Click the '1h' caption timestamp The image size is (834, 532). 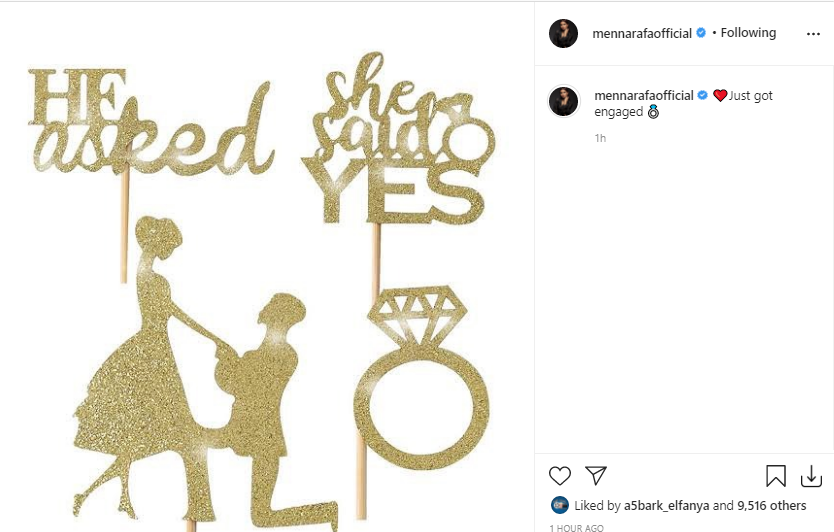(600, 138)
